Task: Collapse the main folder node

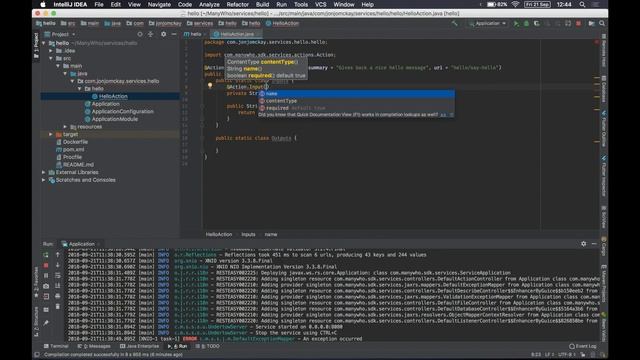Action: click(x=58, y=66)
